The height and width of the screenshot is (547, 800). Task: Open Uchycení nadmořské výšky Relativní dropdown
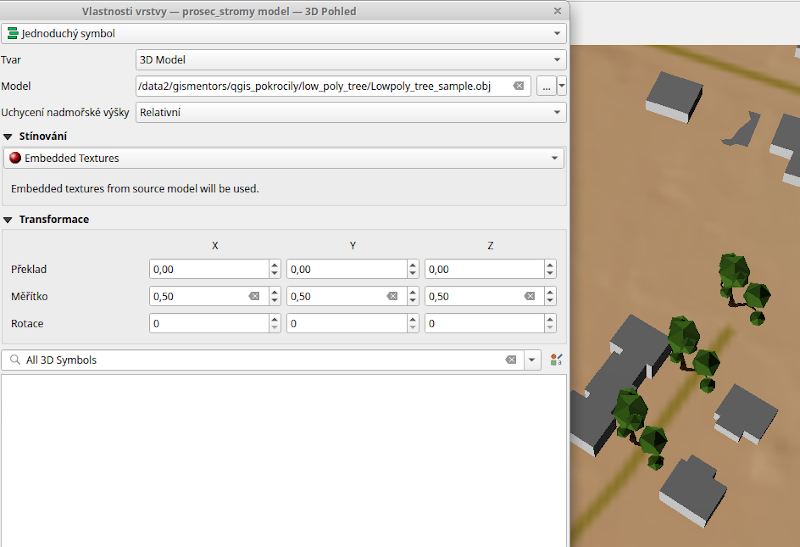click(x=351, y=112)
